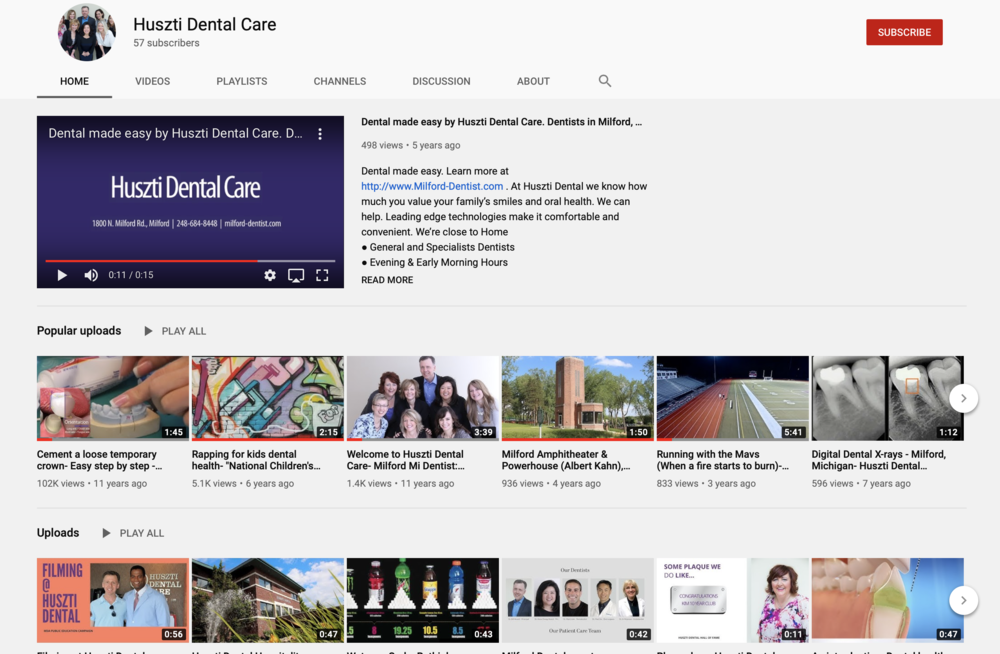Open Cement a loose temporary crown thumbnail
The height and width of the screenshot is (654, 1000).
coord(113,398)
